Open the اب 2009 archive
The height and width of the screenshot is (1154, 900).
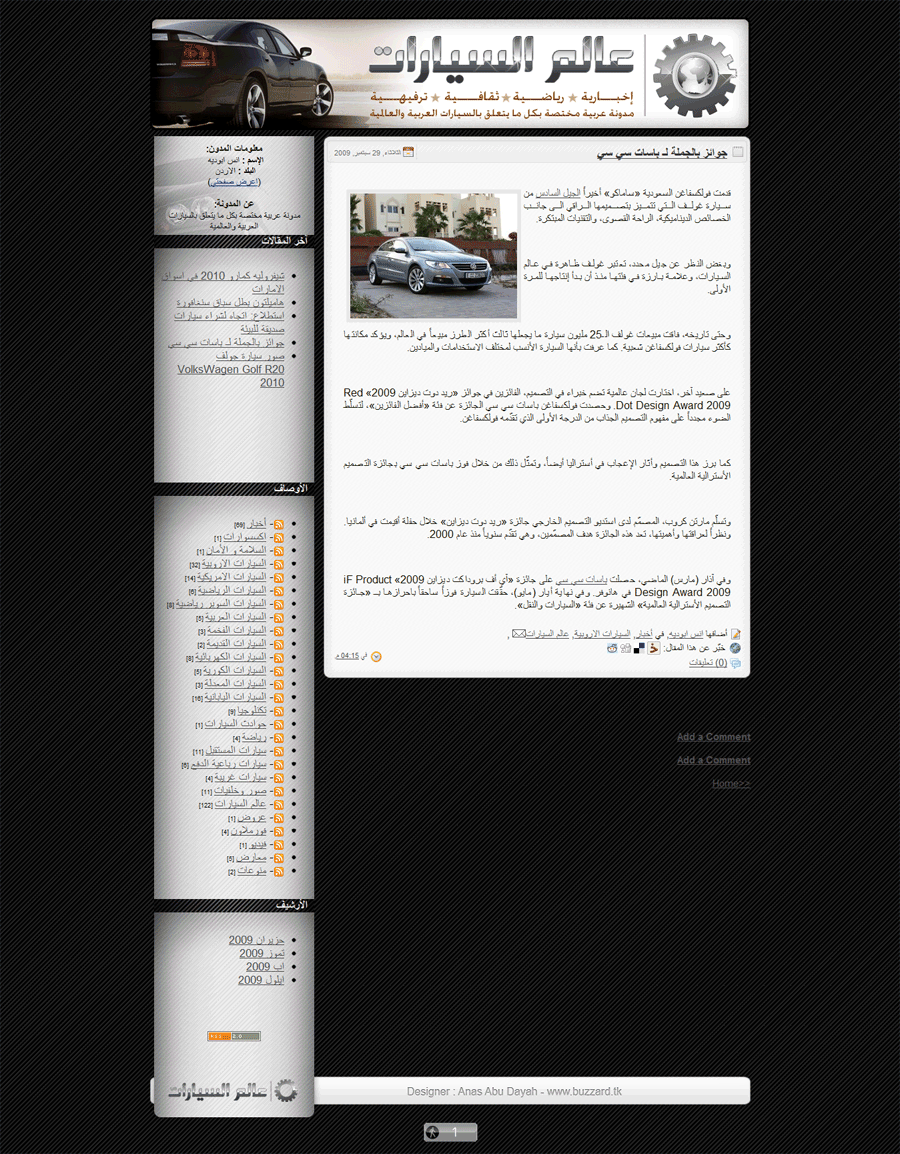(265, 966)
